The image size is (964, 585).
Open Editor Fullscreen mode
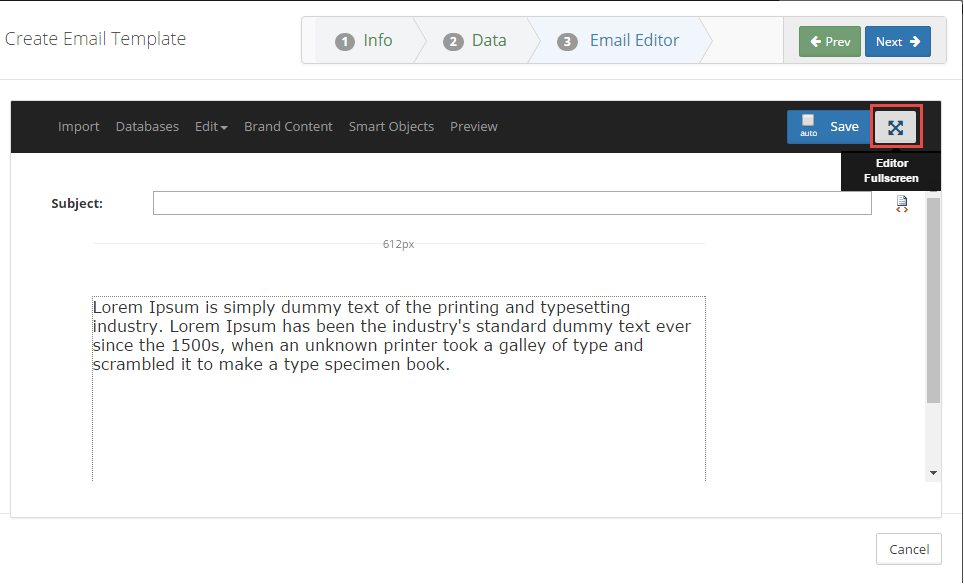click(x=895, y=127)
